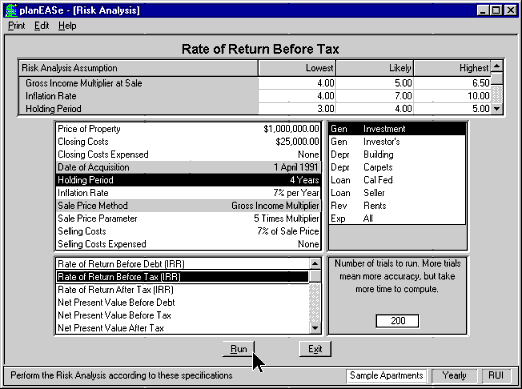522x389 pixels.
Task: Close the planEASe window
Action: tap(510, 10)
